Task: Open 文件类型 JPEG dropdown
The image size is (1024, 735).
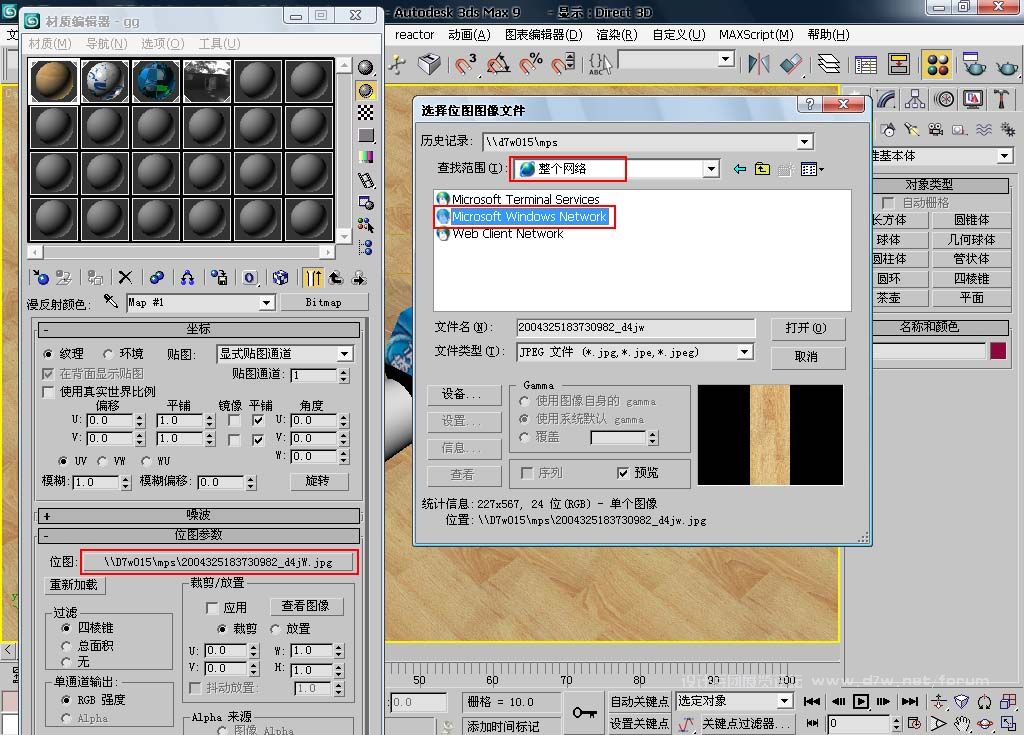Action: tap(744, 352)
